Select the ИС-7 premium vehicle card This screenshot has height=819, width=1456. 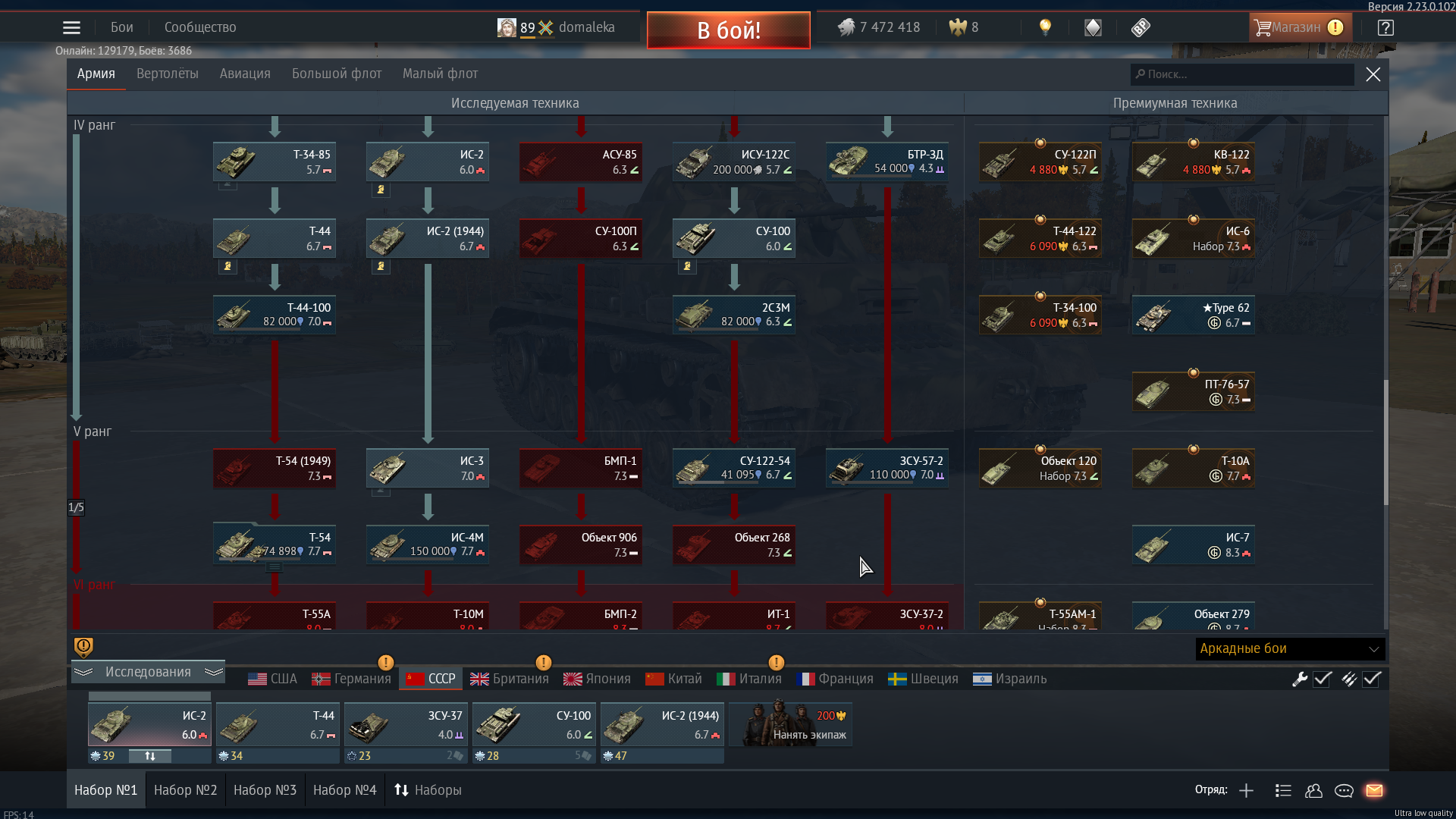1193,544
